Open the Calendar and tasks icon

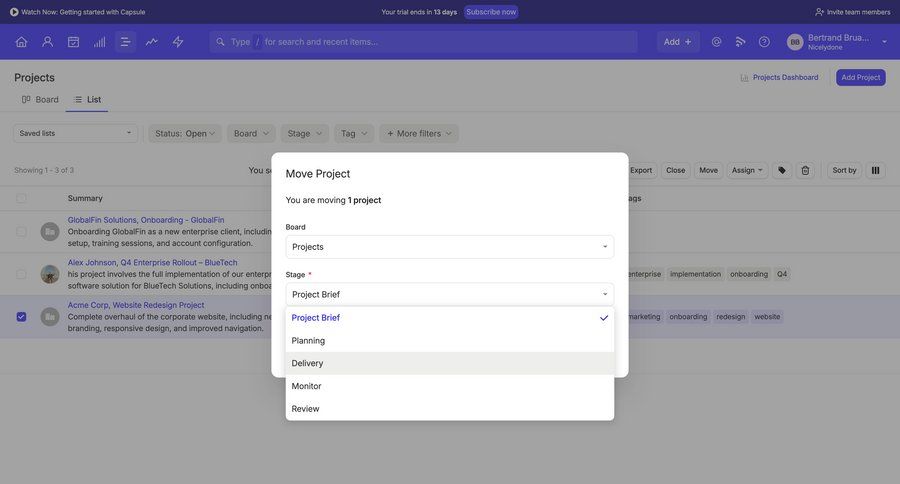pyautogui.click(x=73, y=42)
